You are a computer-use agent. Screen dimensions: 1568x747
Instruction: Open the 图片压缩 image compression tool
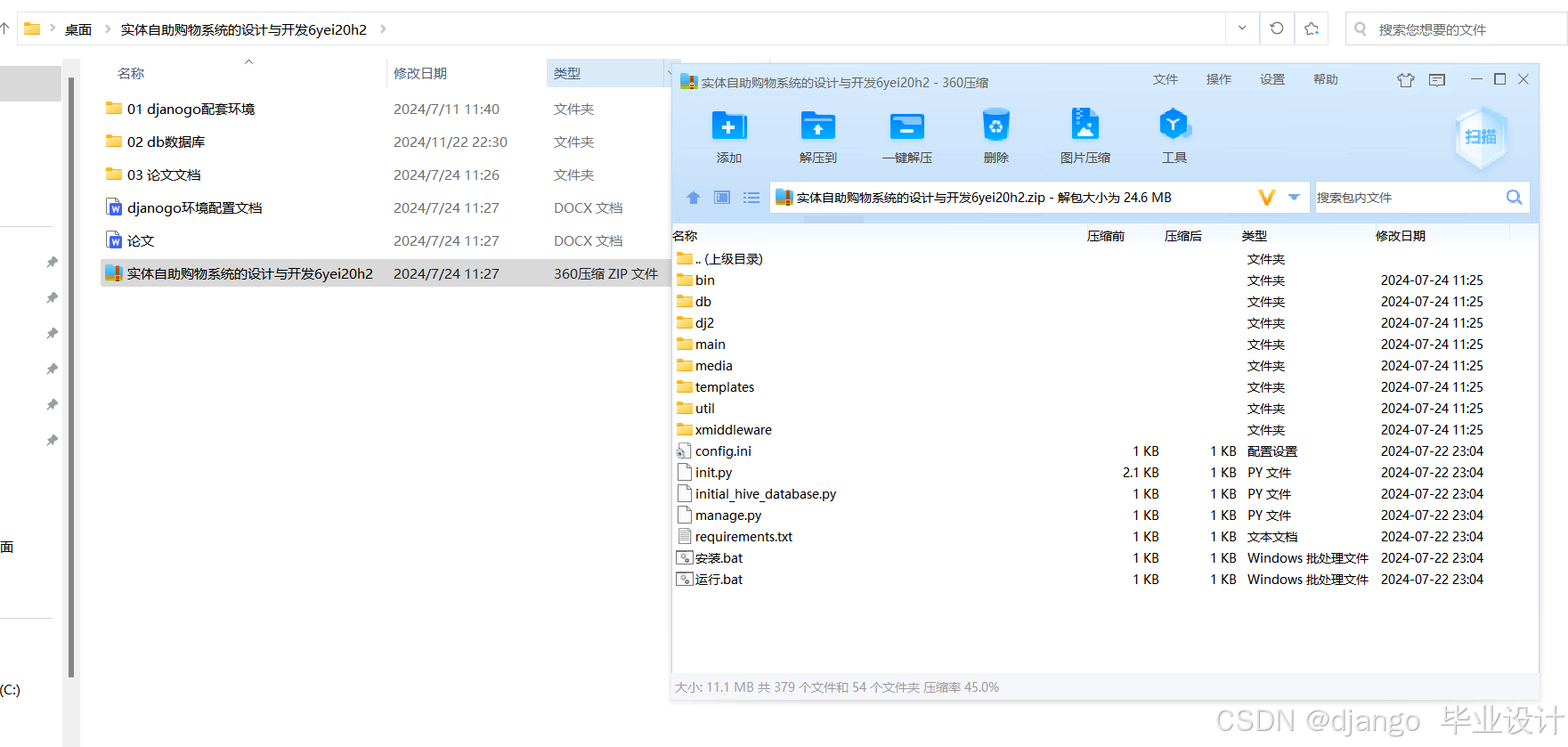click(x=1085, y=125)
